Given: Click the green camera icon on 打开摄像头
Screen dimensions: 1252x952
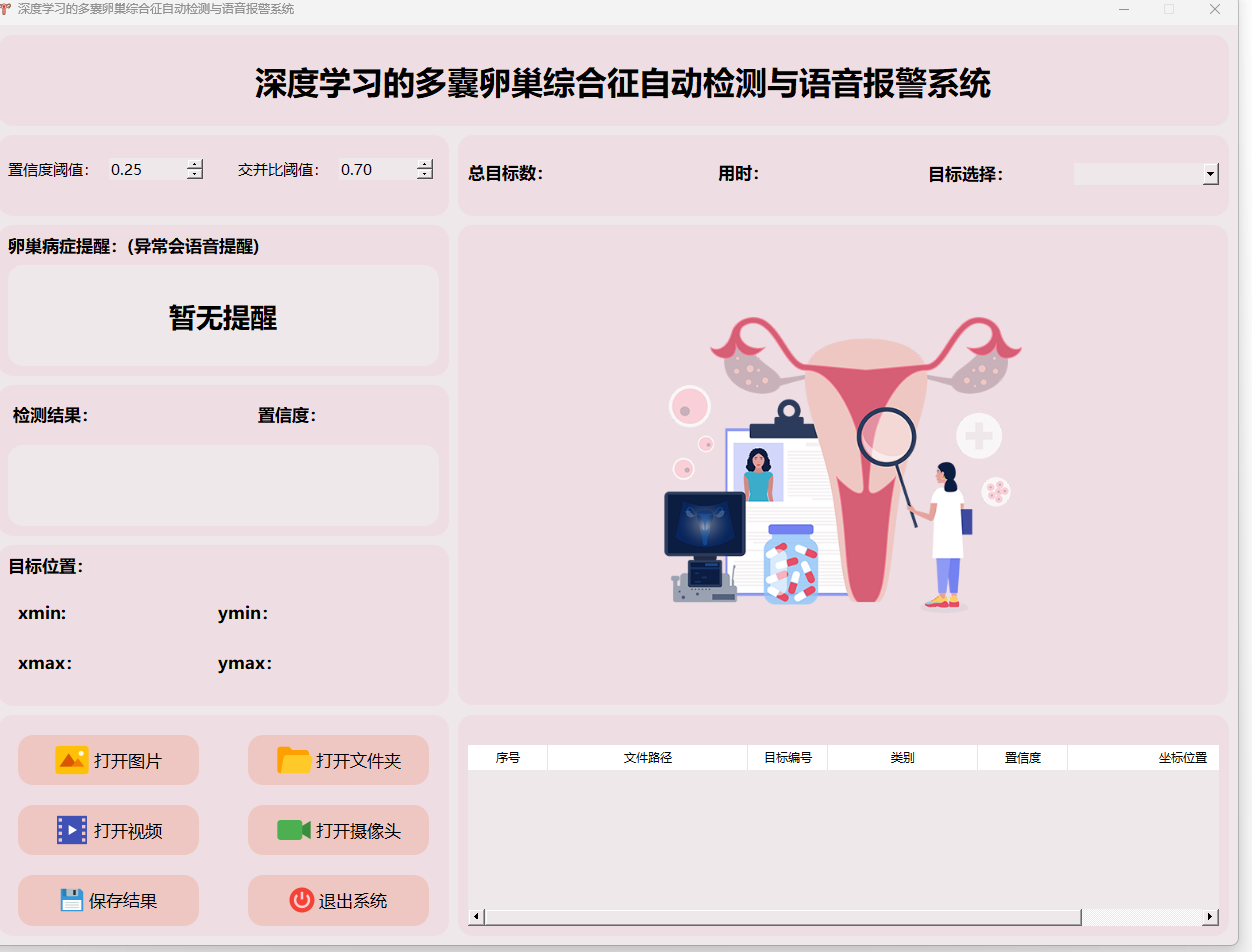Looking at the screenshot, I should coord(294,830).
